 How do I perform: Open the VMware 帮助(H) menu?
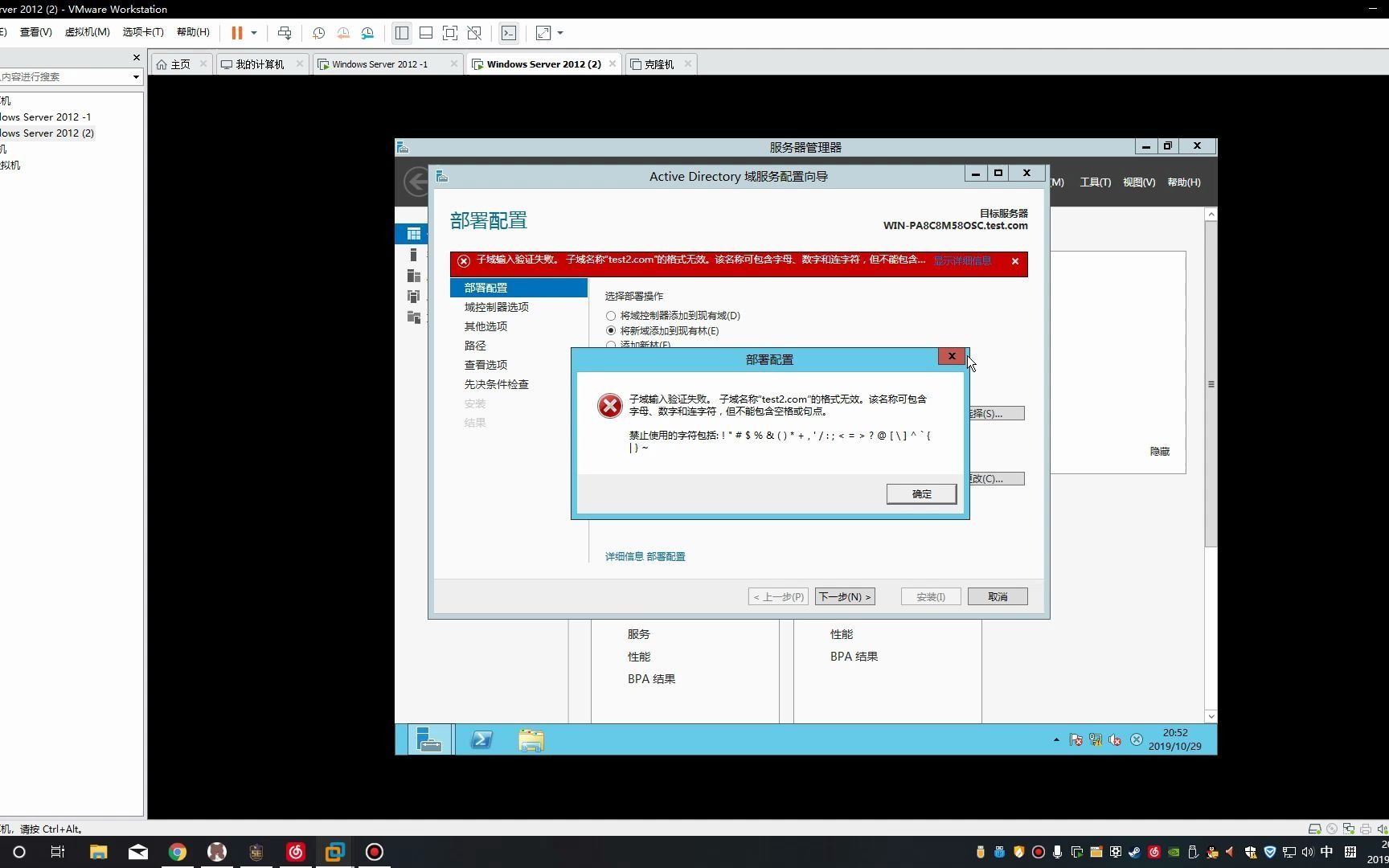193,32
